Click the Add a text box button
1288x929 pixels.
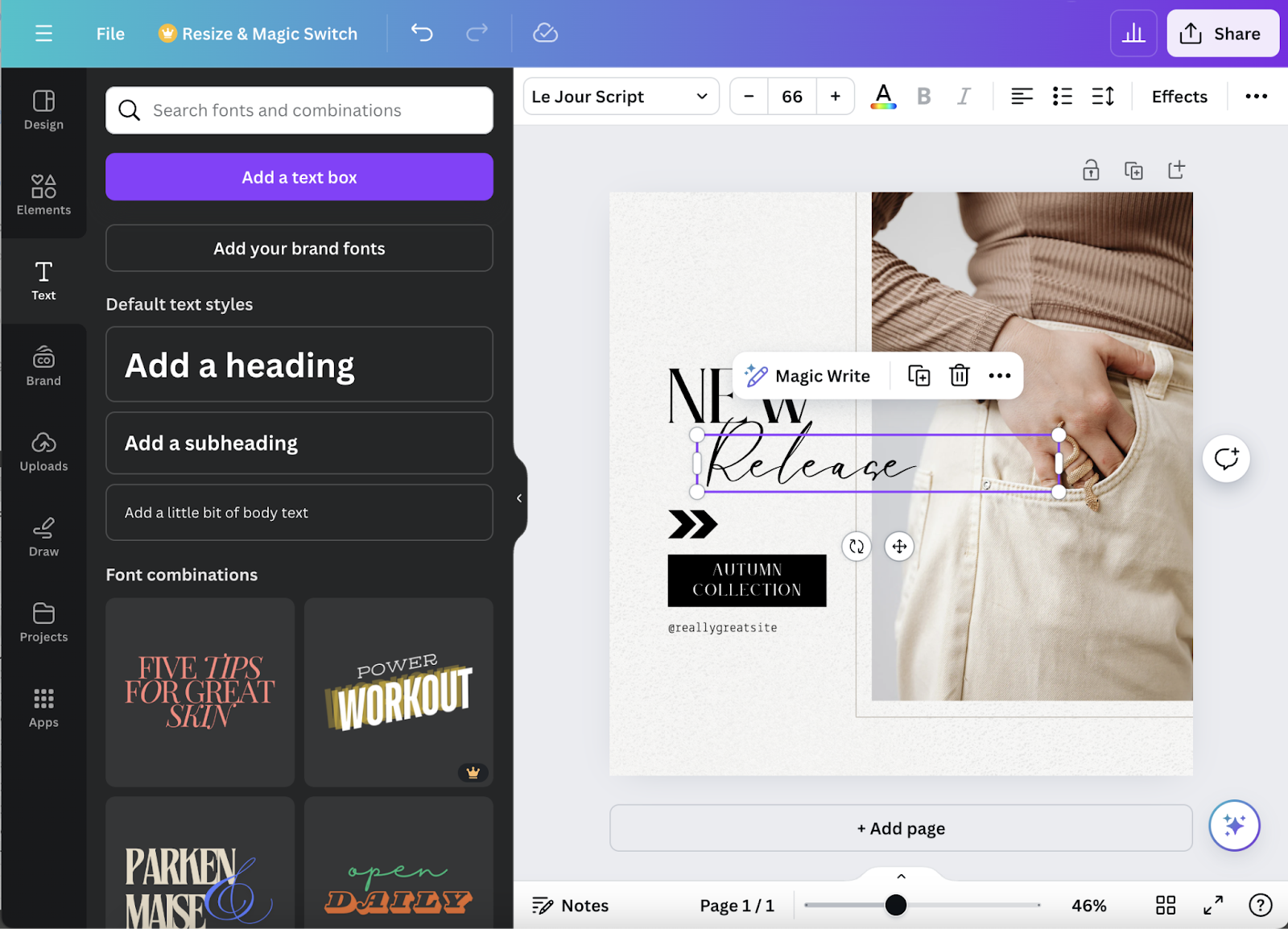point(299,176)
